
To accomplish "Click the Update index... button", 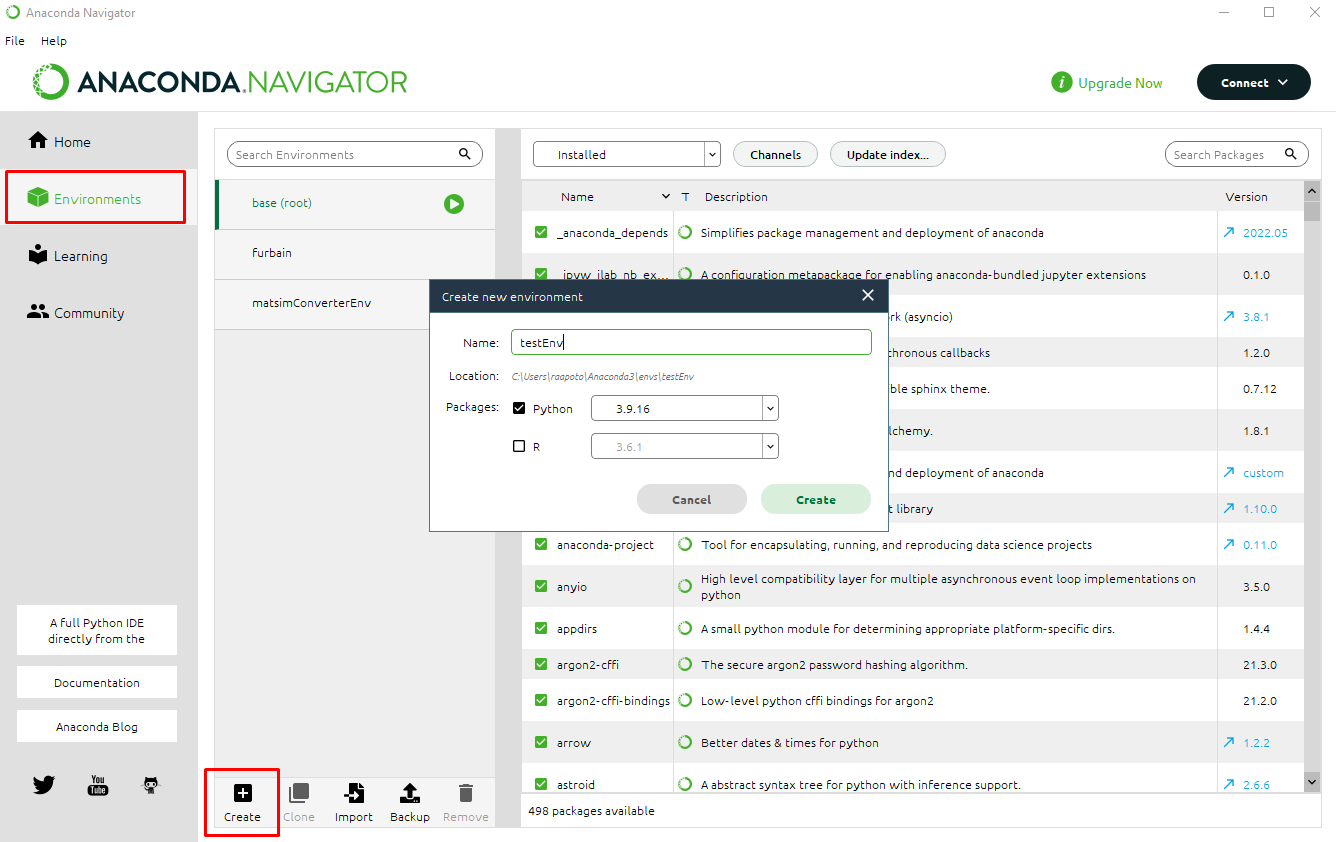I will pos(888,154).
